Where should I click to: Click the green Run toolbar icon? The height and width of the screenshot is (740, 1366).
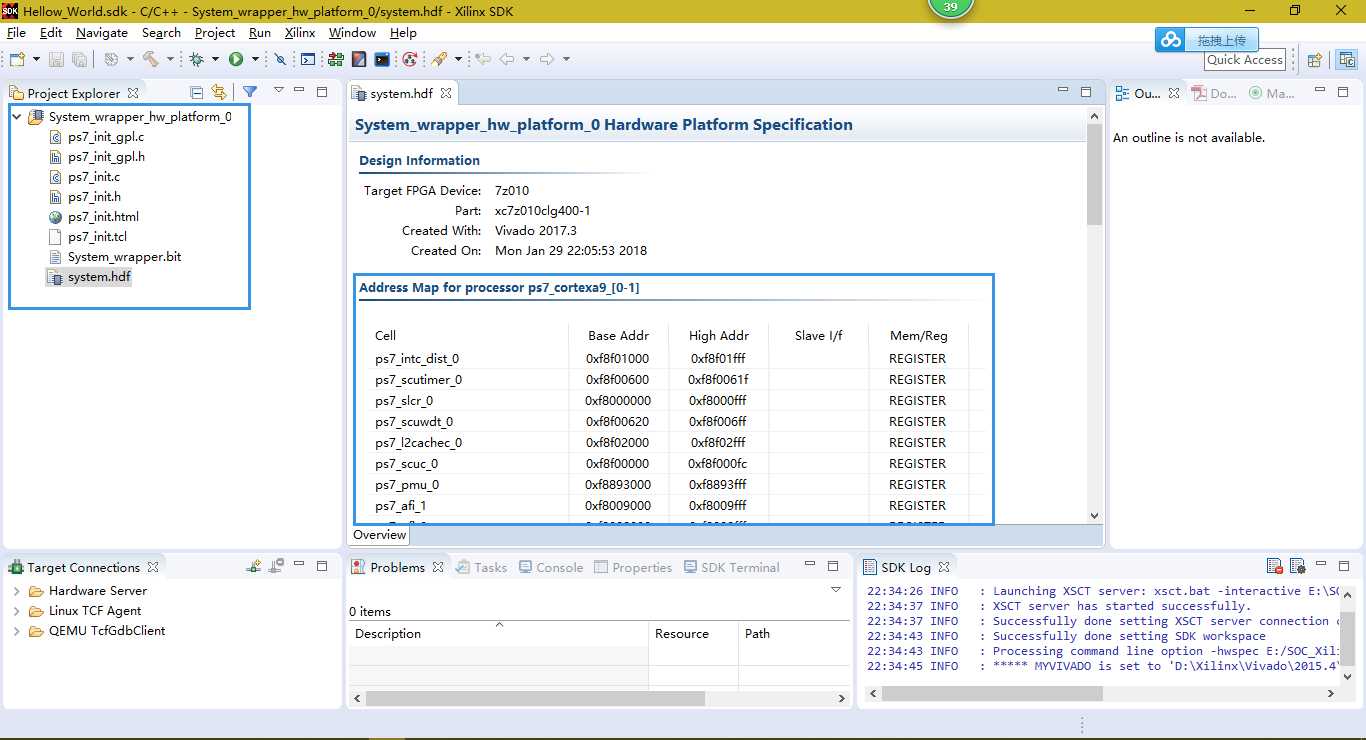(x=236, y=59)
